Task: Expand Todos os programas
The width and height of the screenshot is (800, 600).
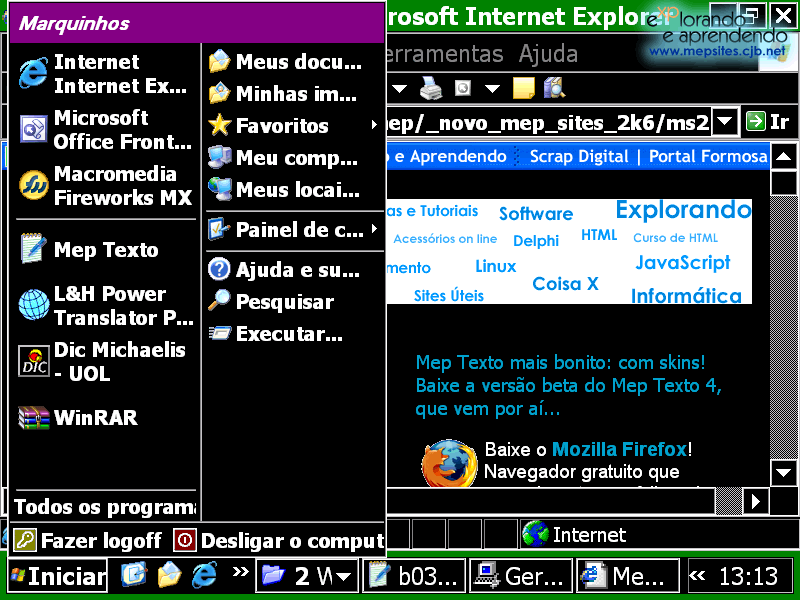Action: [105, 507]
